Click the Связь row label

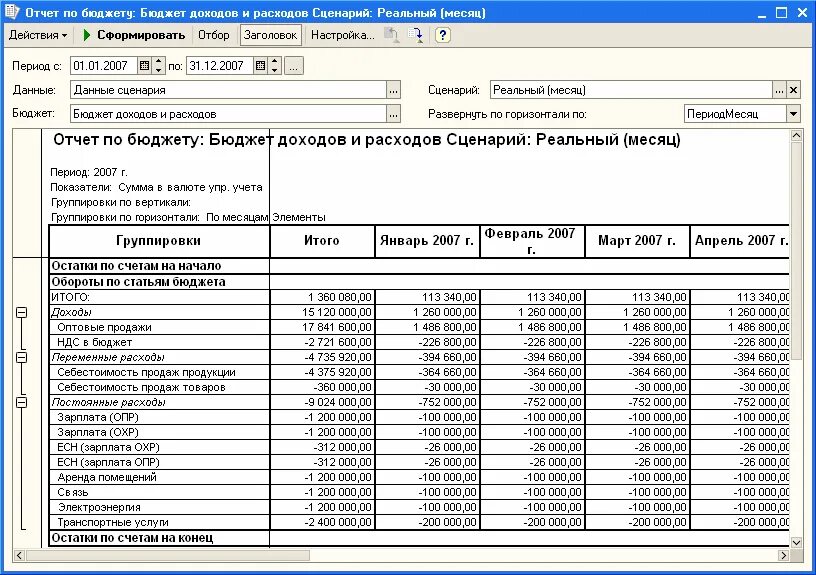click(x=73, y=492)
